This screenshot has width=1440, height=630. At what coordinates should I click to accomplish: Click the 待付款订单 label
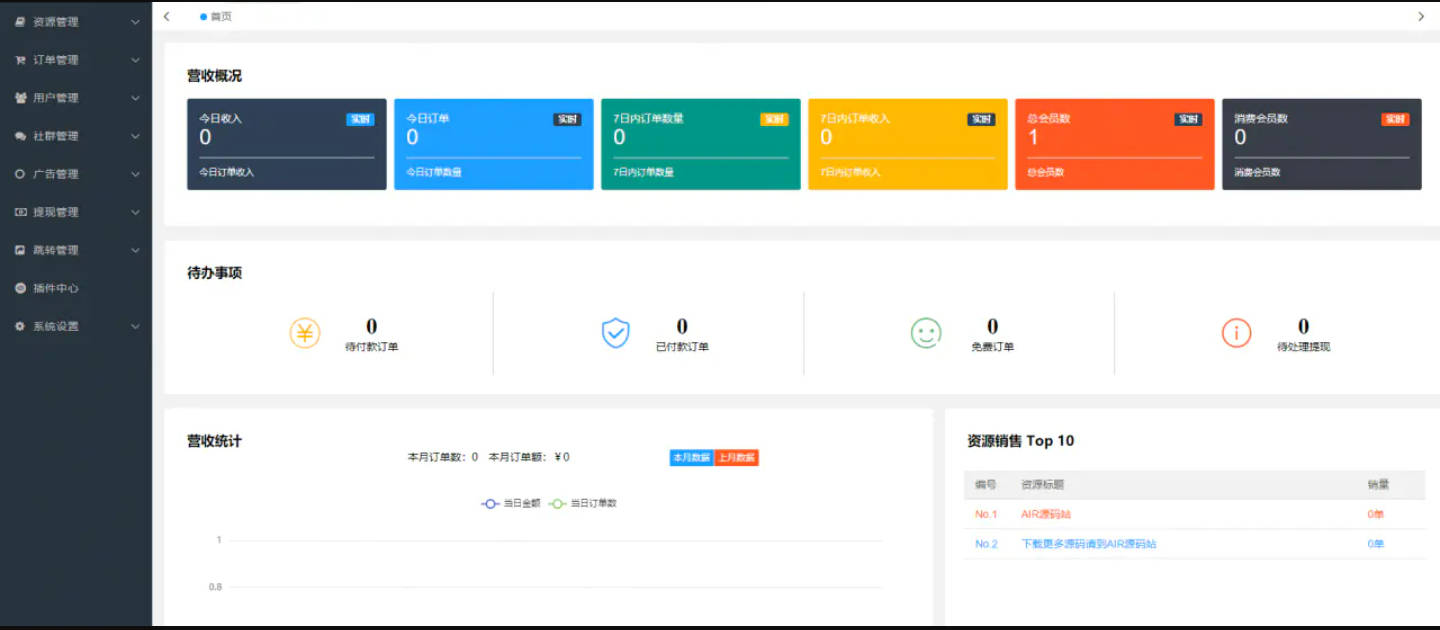click(371, 347)
